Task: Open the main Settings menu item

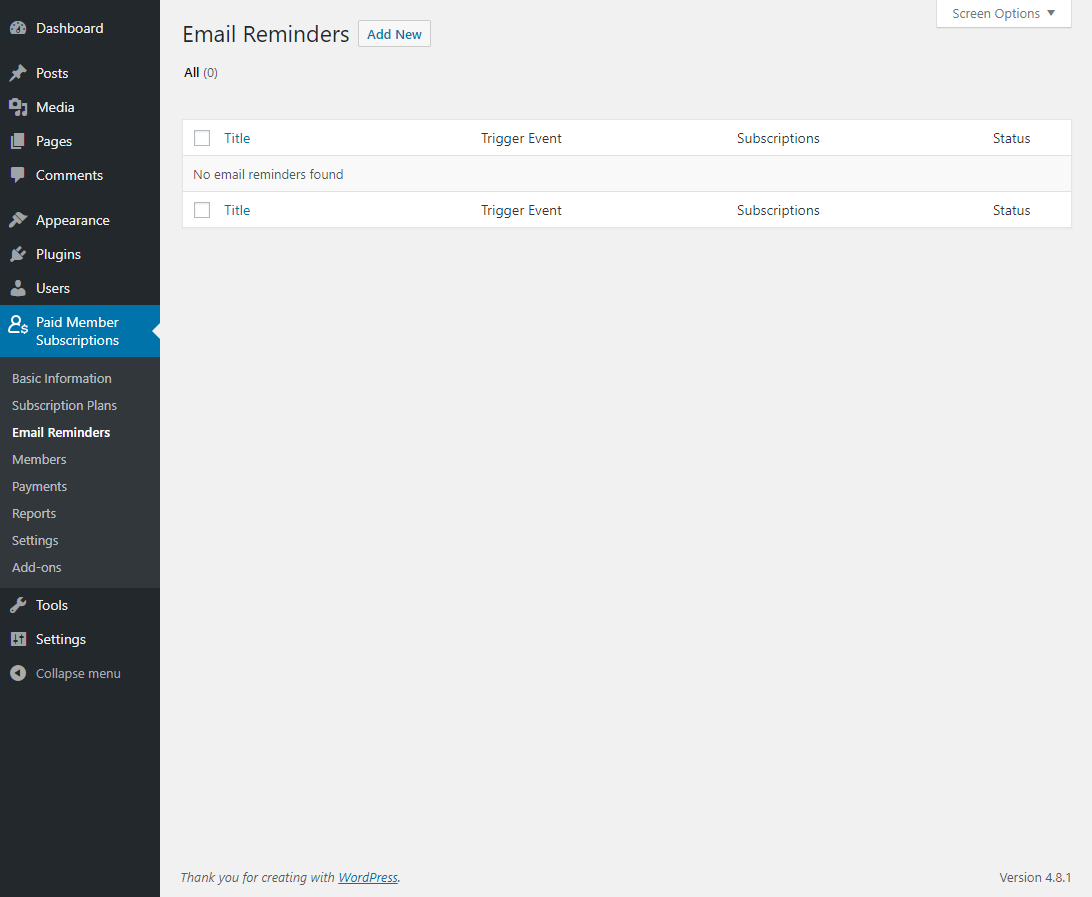Action: [61, 639]
